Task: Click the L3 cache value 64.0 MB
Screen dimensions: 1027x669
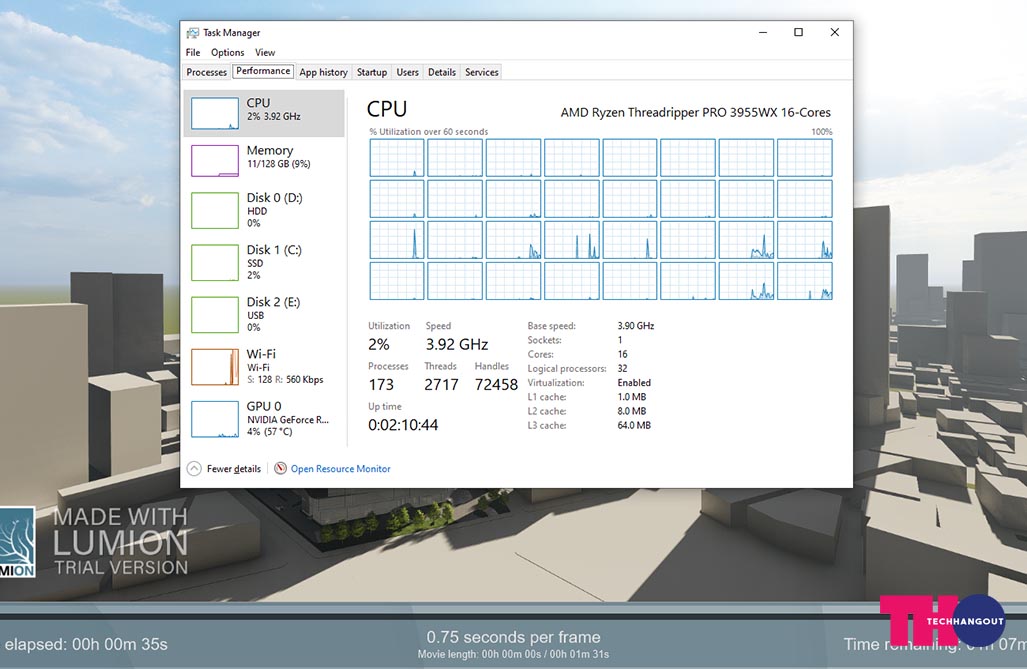Action: [634, 425]
